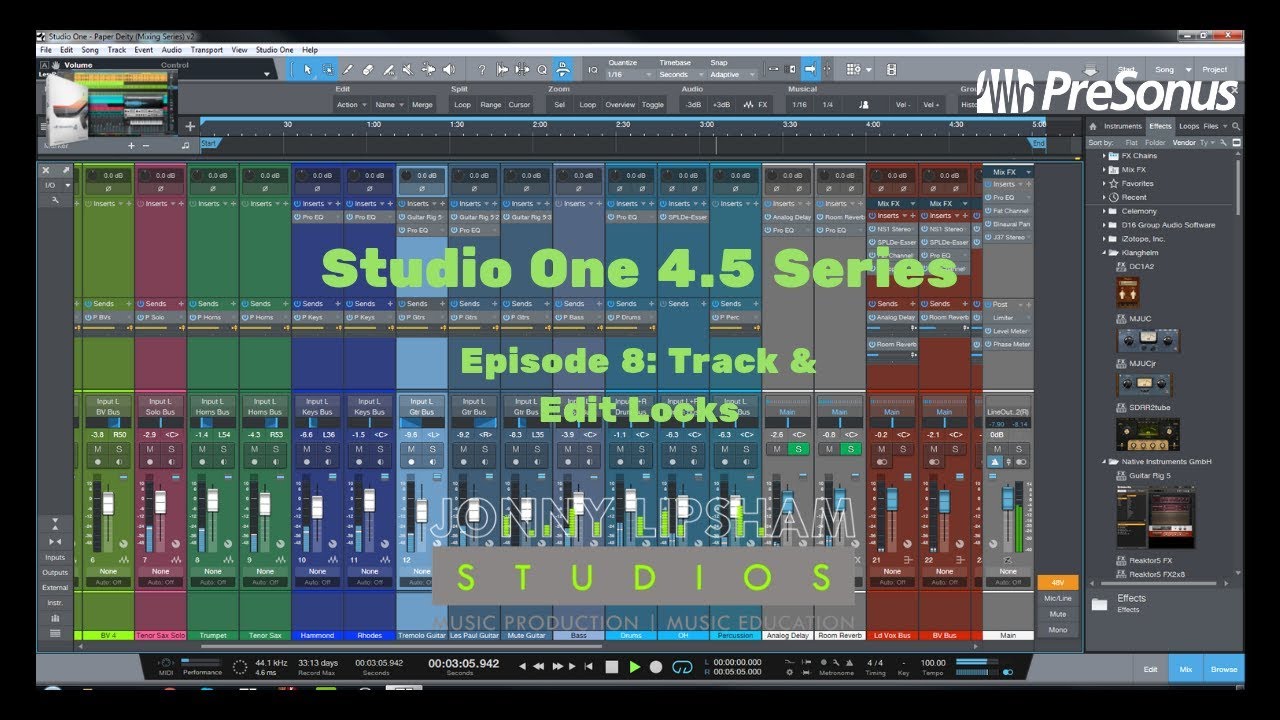Open the Guitar Rig 5 plugin thumbnail
The width and height of the screenshot is (1280, 720).
point(1156,515)
